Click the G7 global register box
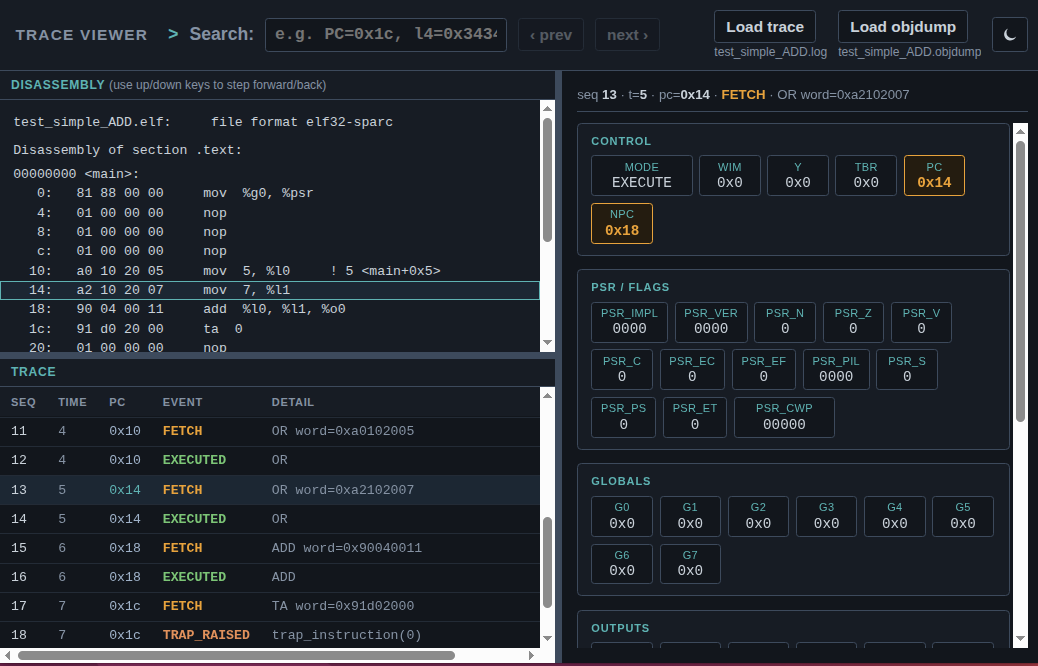 pos(690,563)
